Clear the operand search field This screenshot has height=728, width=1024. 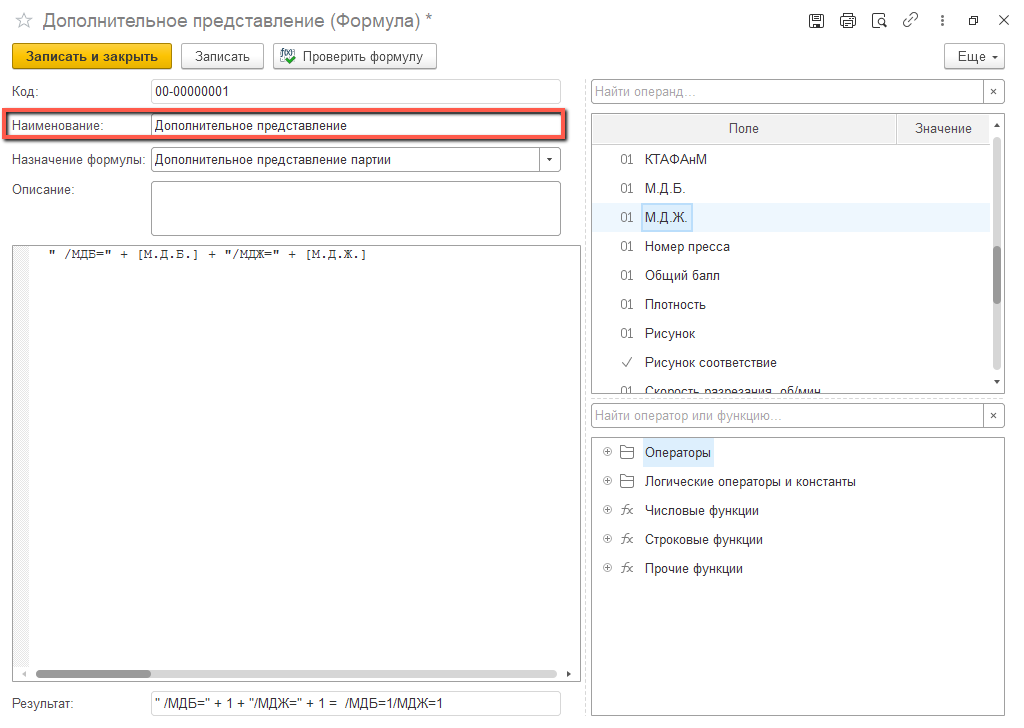pyautogui.click(x=994, y=92)
